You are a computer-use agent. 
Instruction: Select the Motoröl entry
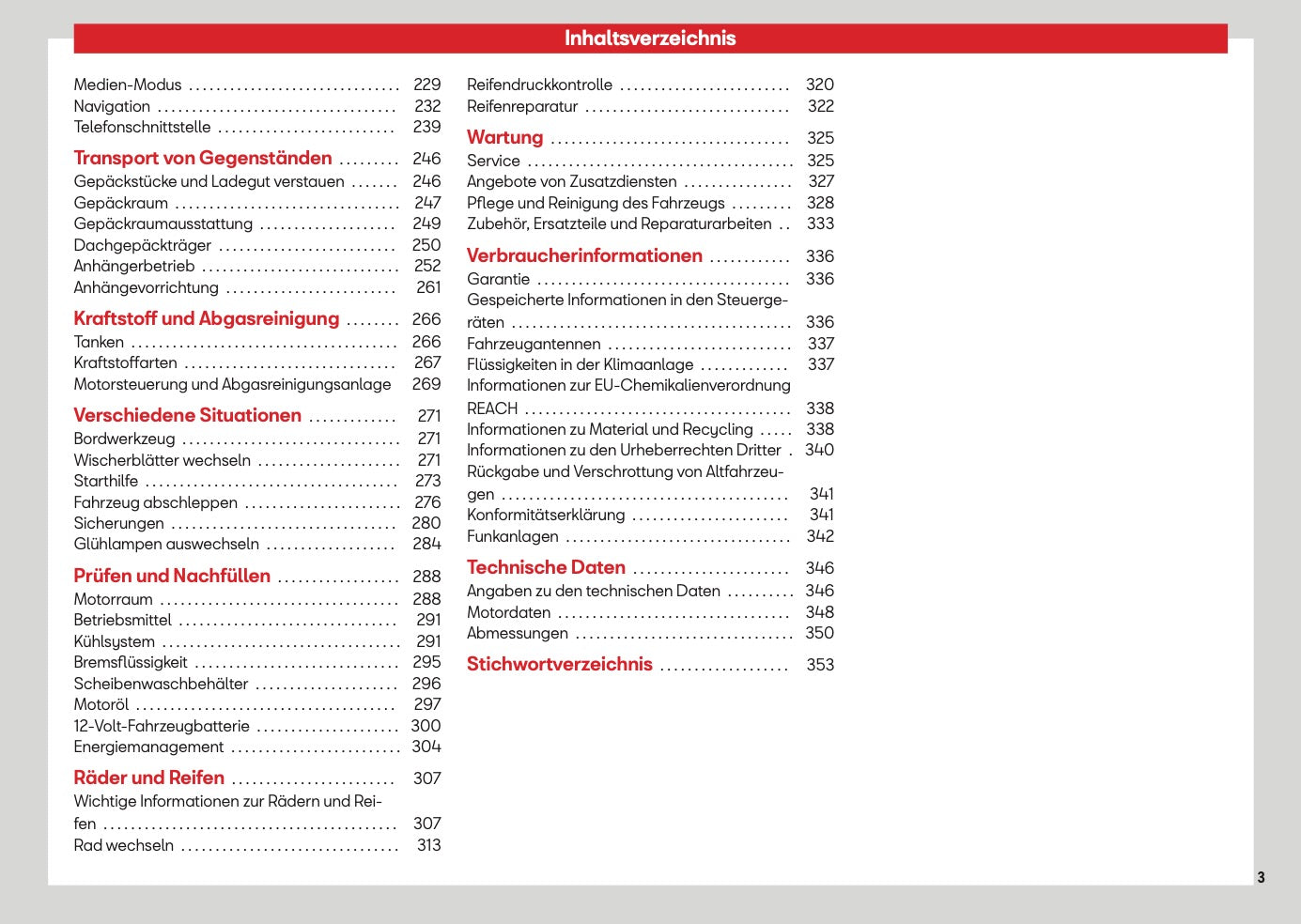[101, 704]
